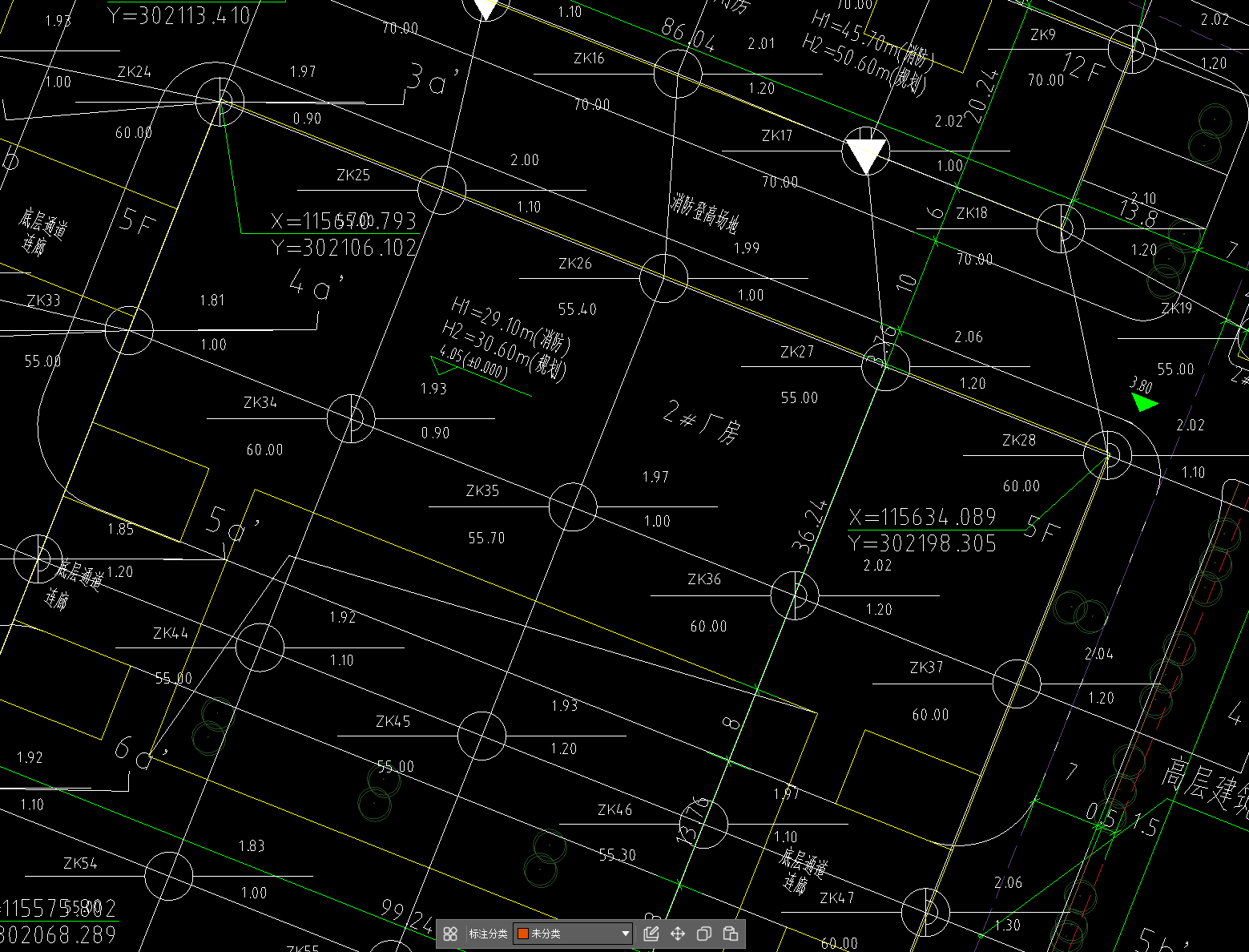Select the ZK18 borehole label
The height and width of the screenshot is (952, 1249).
[972, 212]
